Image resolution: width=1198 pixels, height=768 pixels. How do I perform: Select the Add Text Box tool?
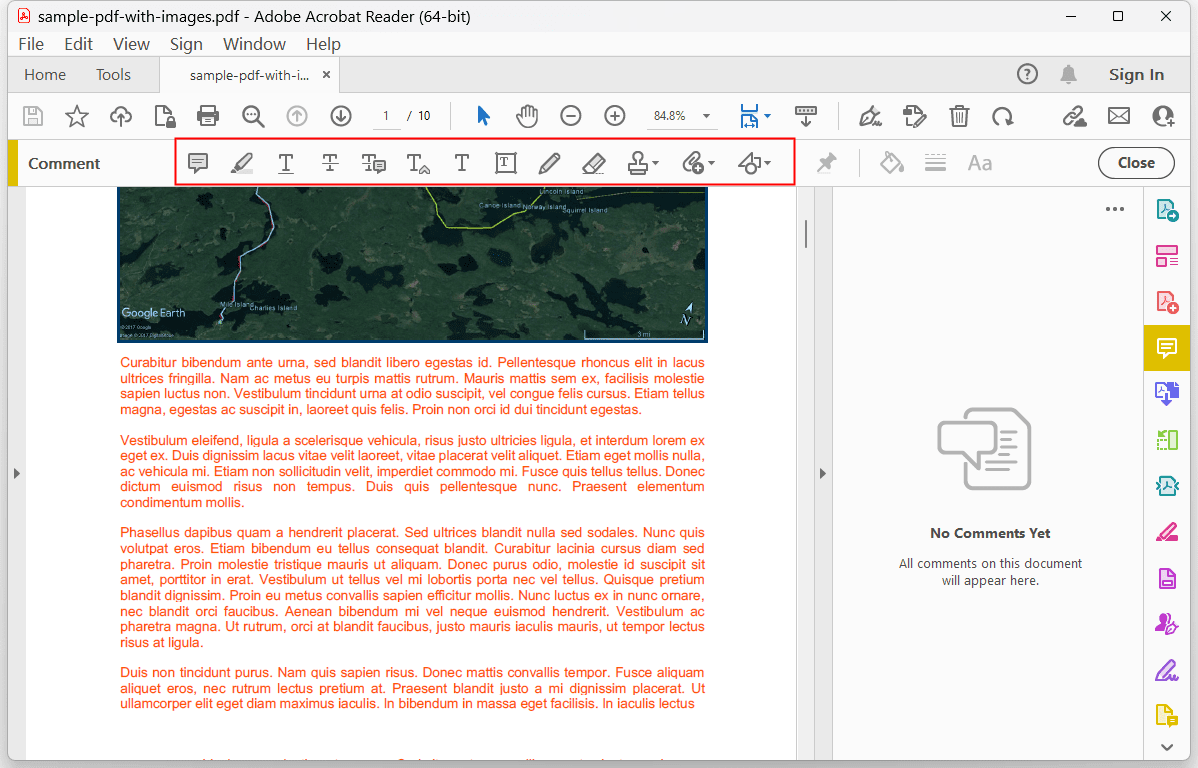505,162
